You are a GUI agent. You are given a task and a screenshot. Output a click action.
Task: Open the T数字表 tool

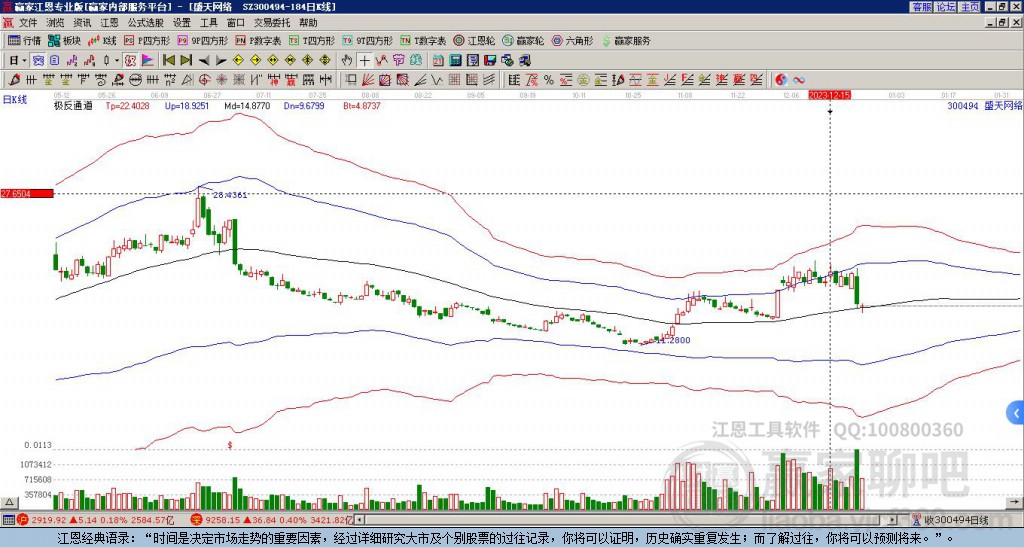[423, 40]
